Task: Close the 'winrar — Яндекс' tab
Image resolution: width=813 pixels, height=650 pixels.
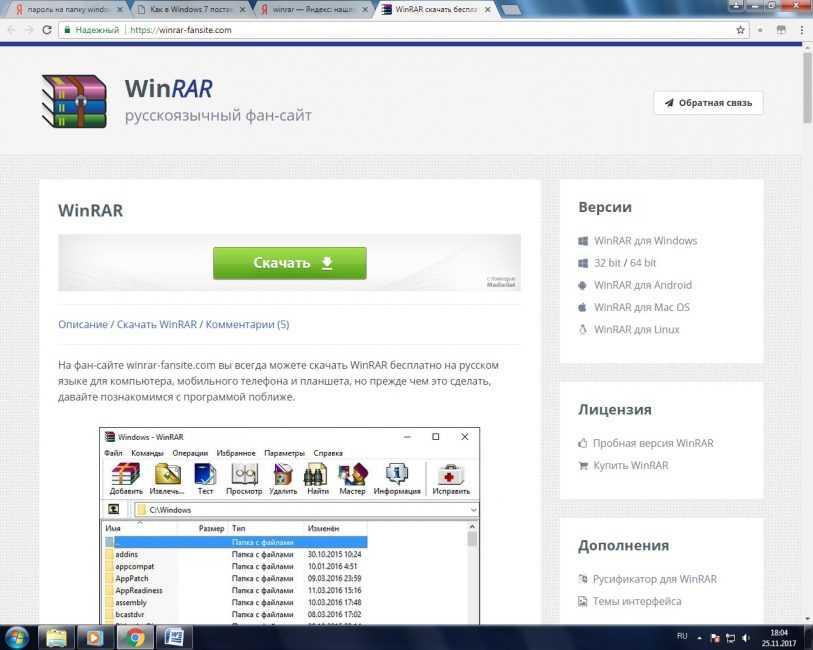Action: 366,9
